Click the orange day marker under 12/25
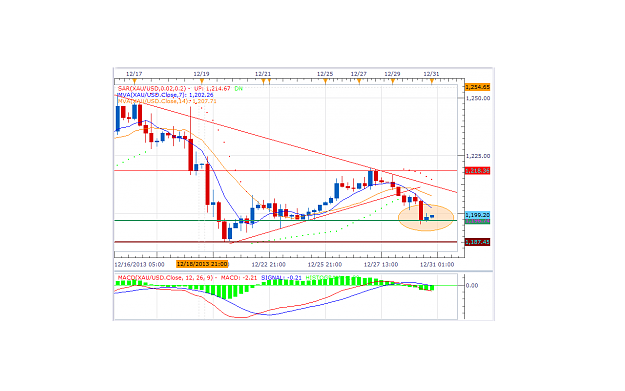Image resolution: width=625 pixels, height=391 pixels. tap(325, 81)
